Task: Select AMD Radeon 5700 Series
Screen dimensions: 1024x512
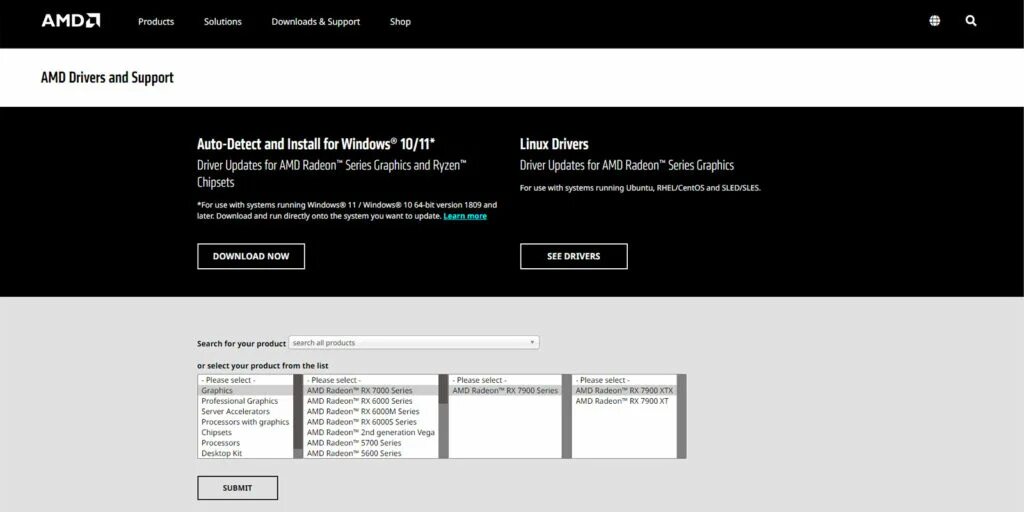Action: (x=371, y=443)
